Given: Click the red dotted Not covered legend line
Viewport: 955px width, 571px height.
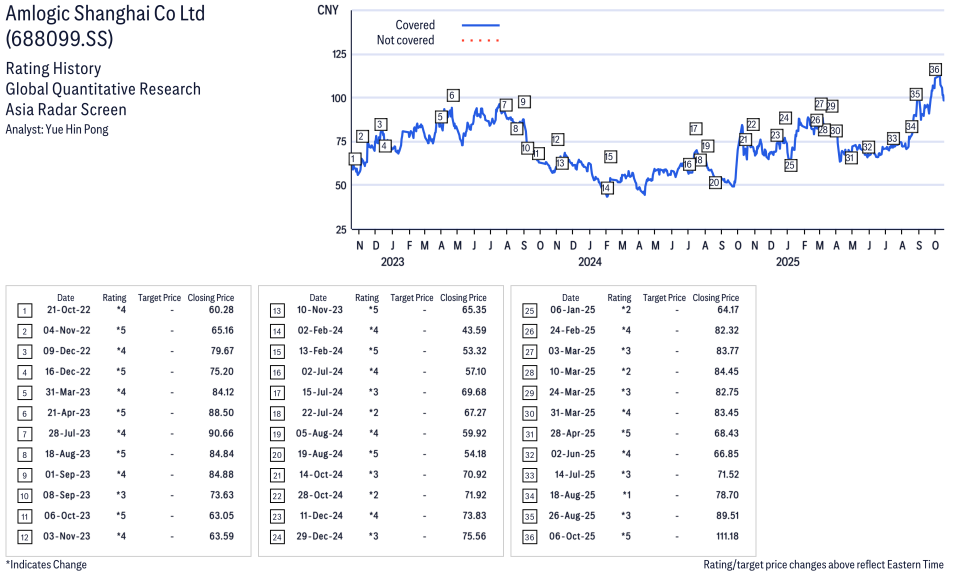Looking at the screenshot, I should tap(480, 41).
